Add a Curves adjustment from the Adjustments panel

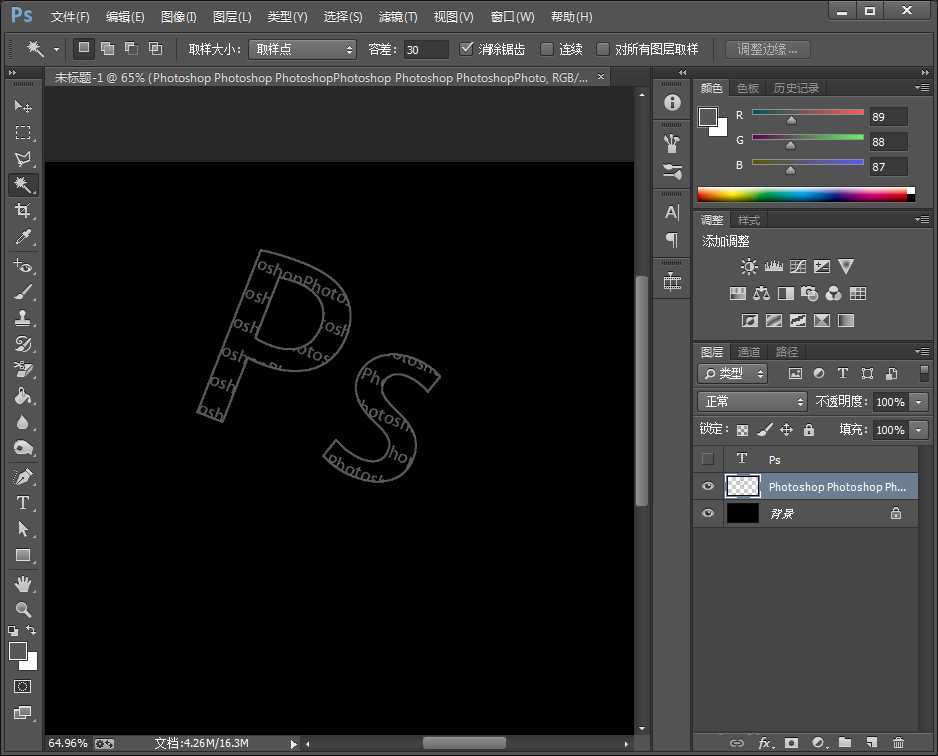[797, 266]
